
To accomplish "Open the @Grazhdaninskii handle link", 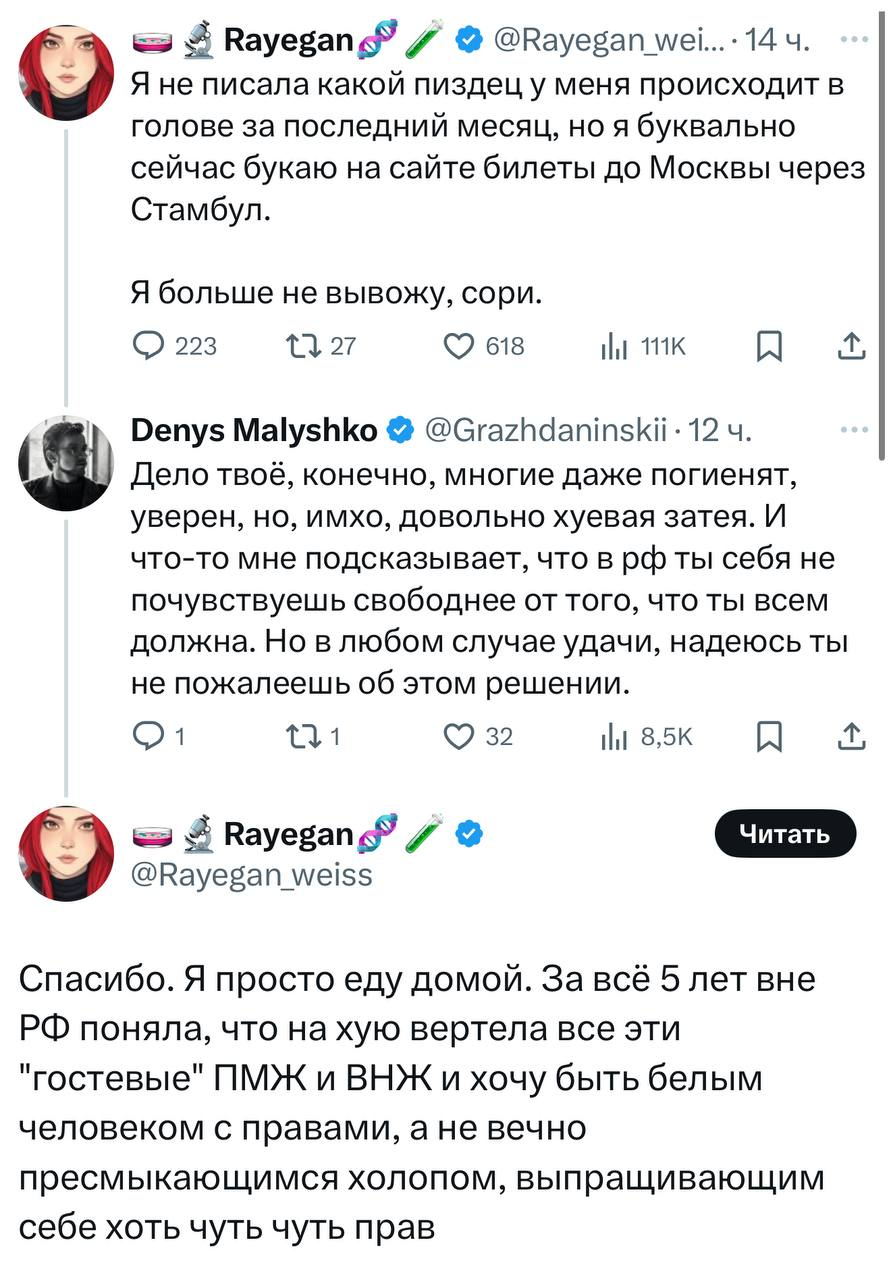I will [x=545, y=431].
